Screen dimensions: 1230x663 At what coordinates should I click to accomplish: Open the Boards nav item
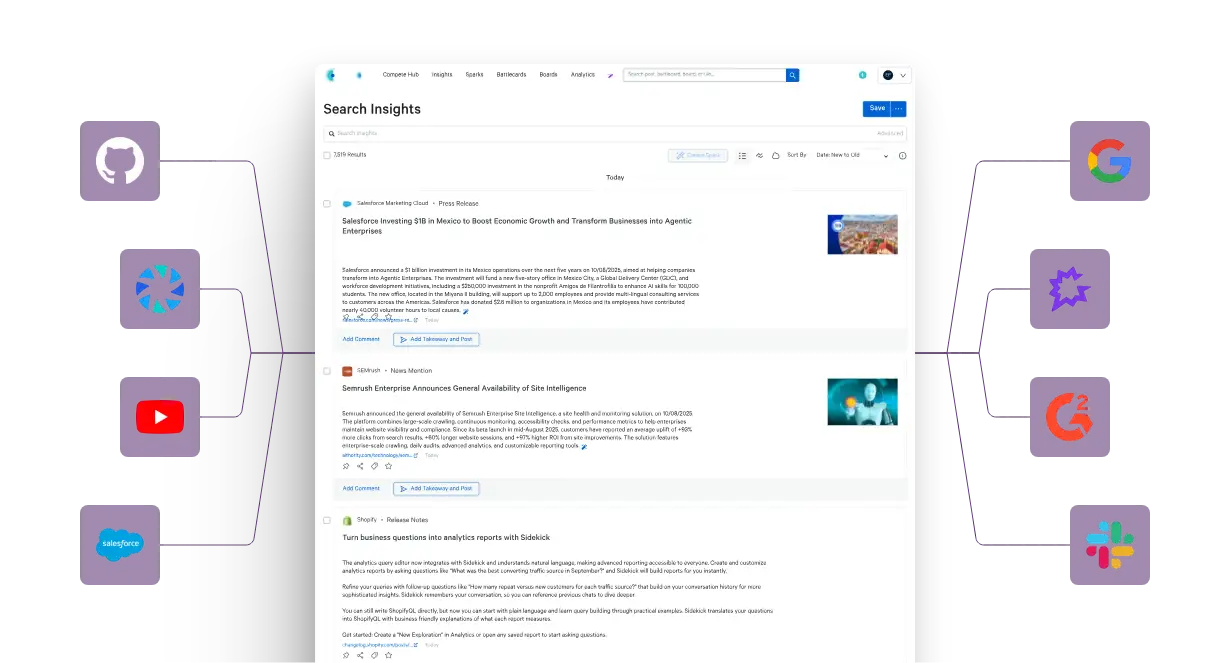pyautogui.click(x=548, y=75)
